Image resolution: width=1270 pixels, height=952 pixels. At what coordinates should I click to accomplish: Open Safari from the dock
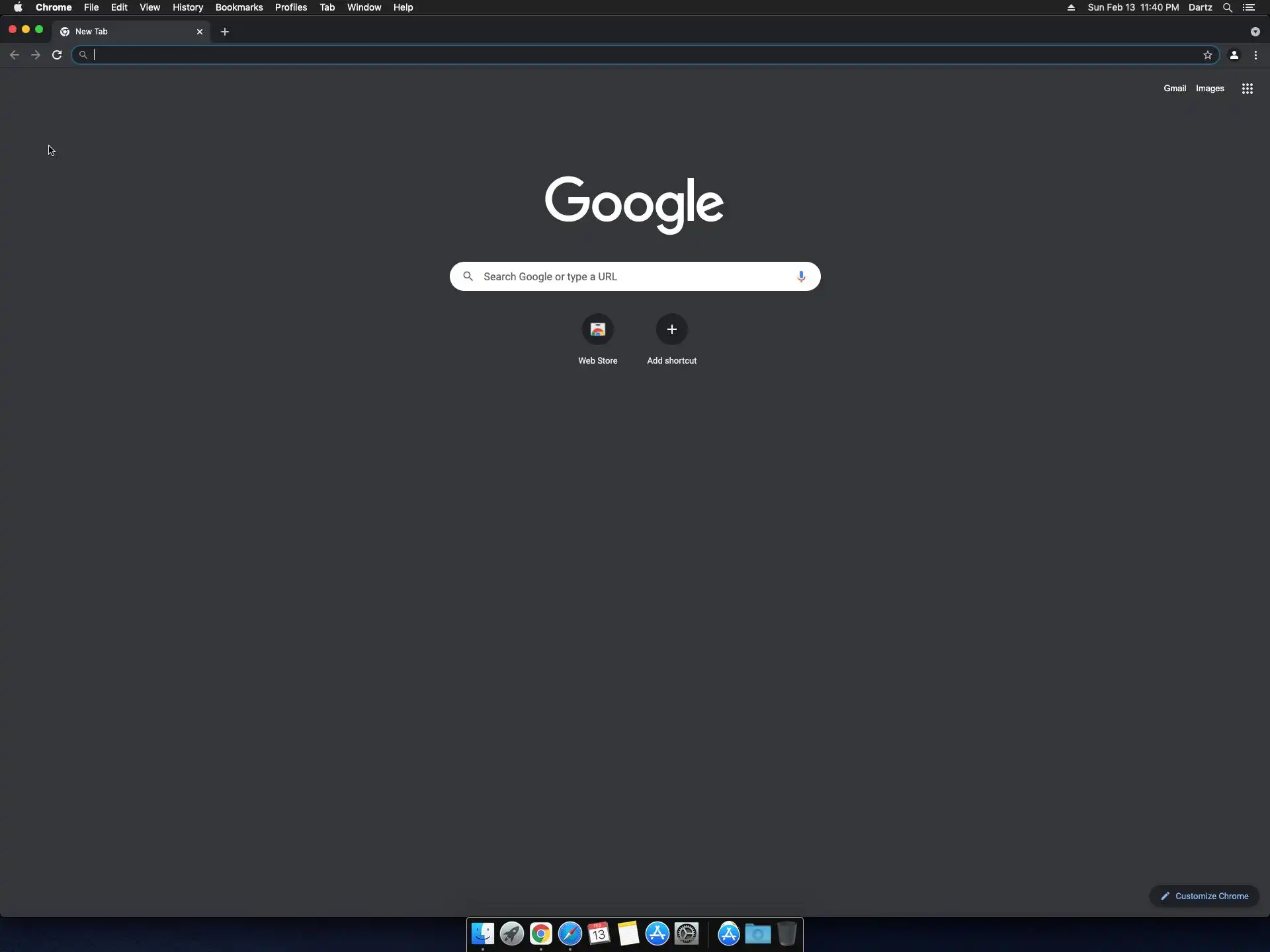tap(570, 933)
